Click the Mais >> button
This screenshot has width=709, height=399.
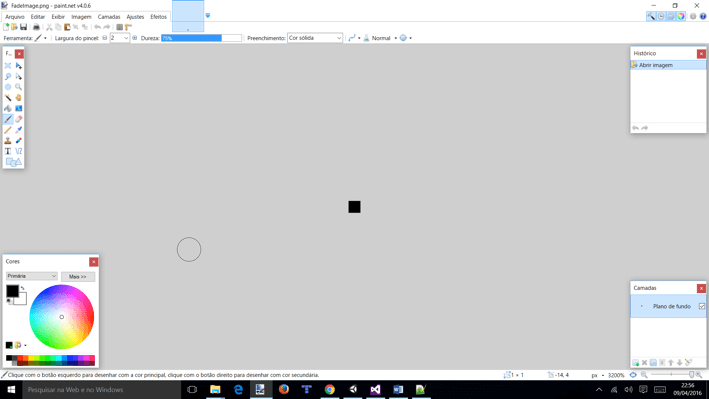pos(78,276)
